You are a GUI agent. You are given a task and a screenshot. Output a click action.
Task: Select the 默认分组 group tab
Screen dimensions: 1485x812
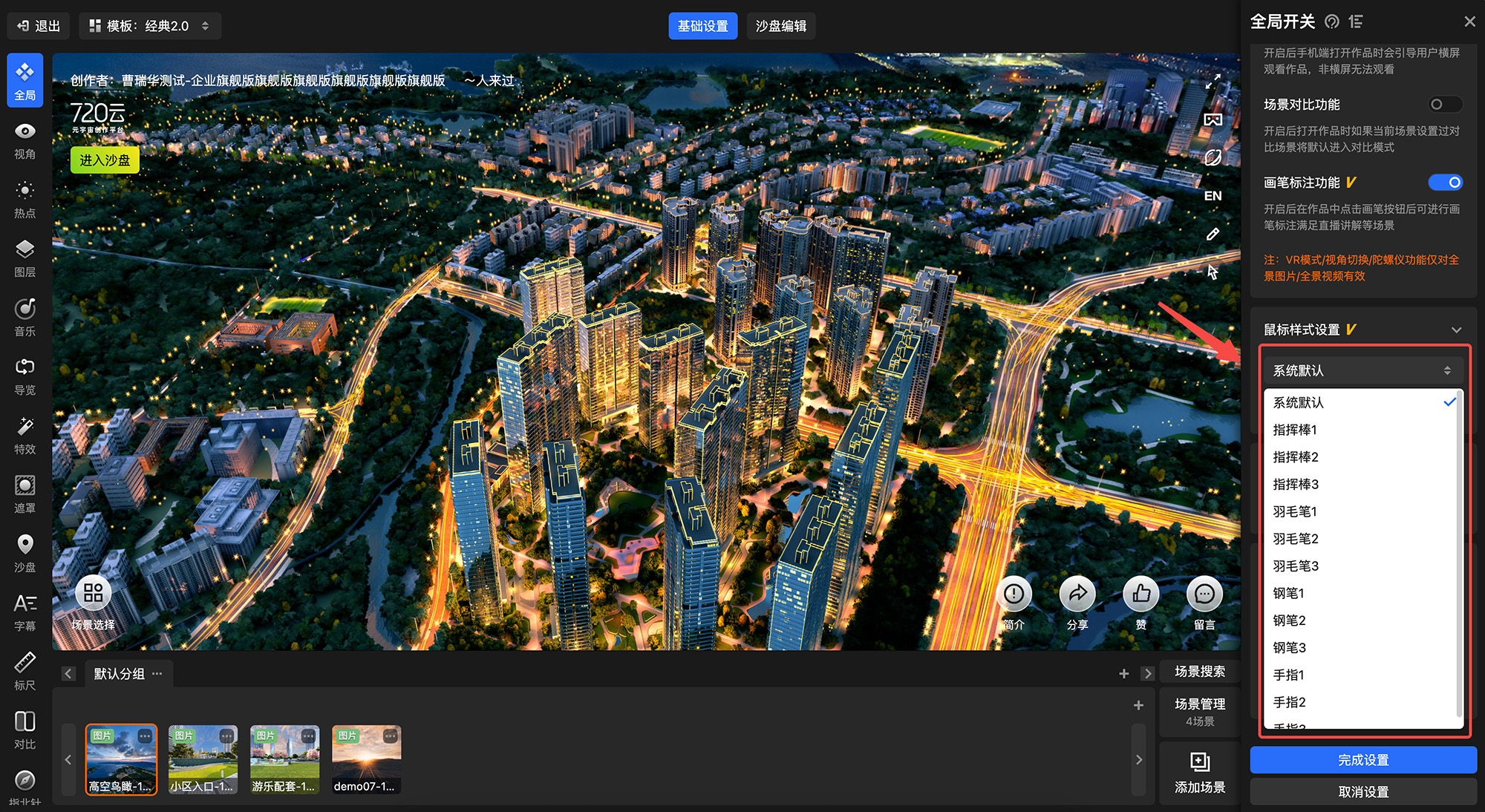pyautogui.click(x=120, y=674)
